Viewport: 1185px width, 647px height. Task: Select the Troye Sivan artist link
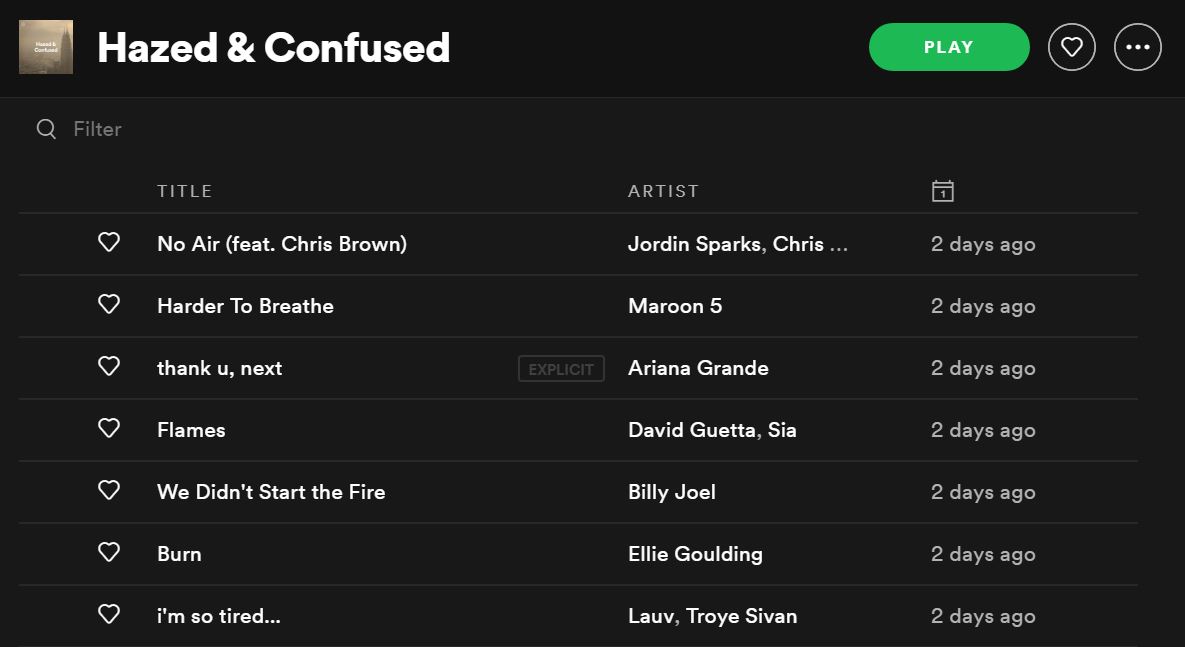pos(742,616)
